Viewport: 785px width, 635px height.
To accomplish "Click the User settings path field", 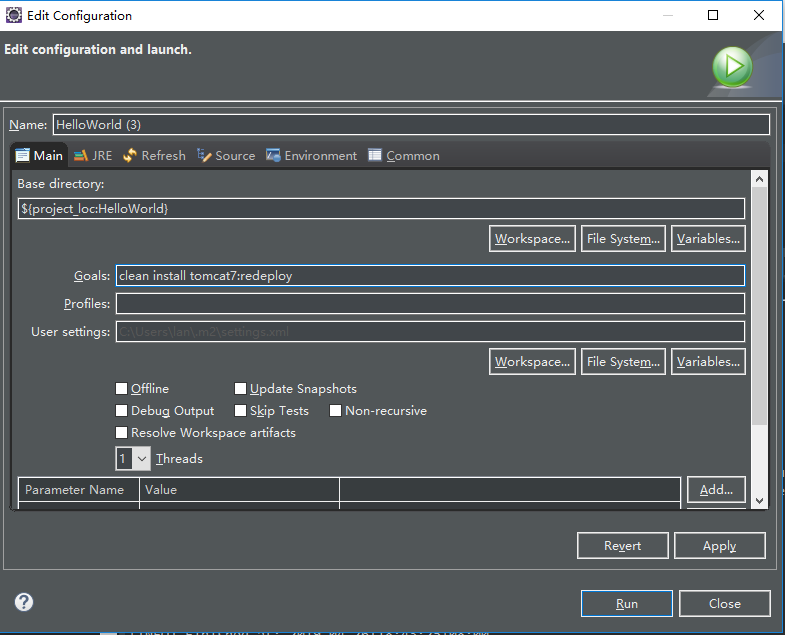I will (x=430, y=332).
